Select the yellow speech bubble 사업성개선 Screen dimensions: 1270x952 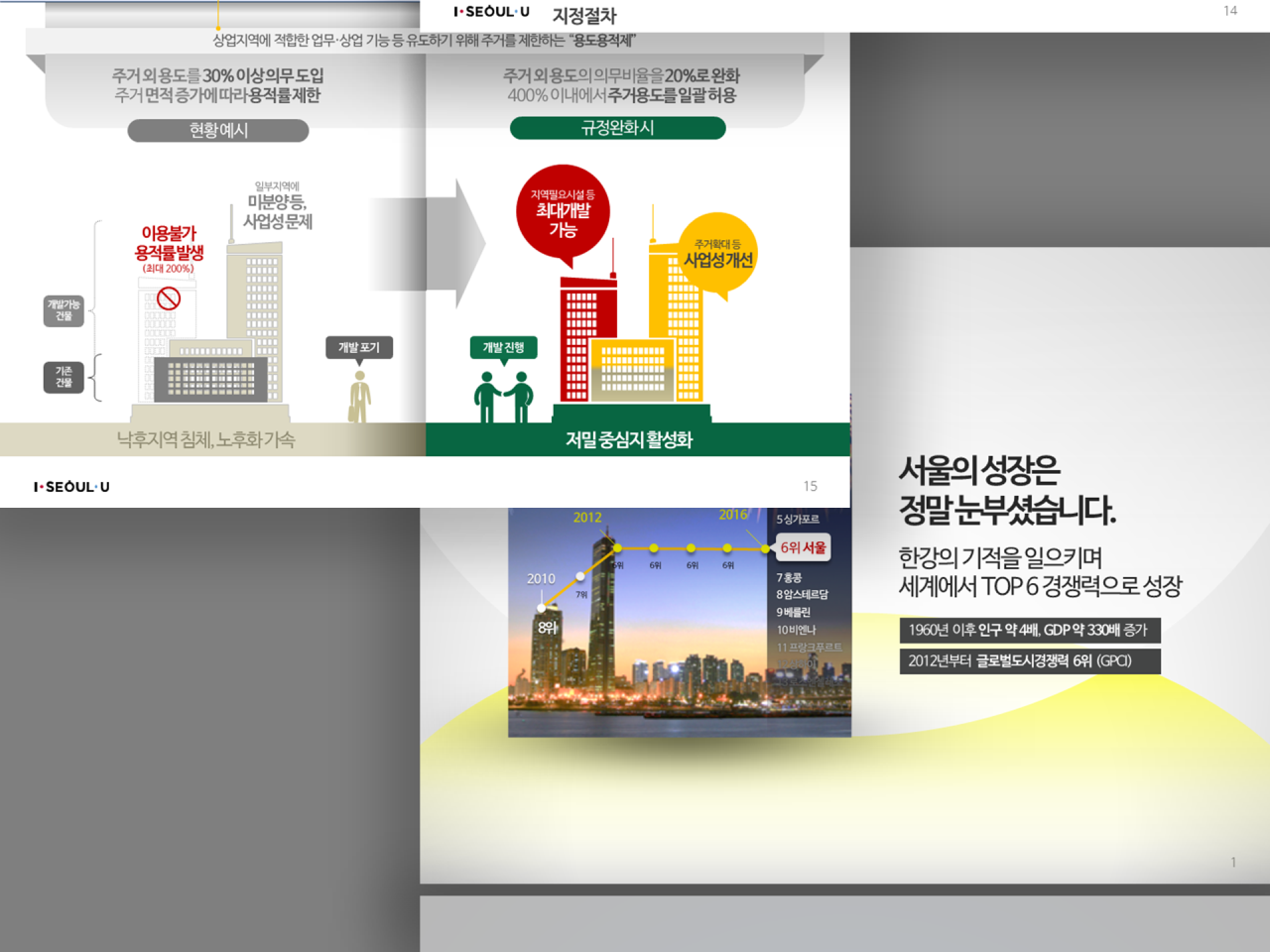718,255
